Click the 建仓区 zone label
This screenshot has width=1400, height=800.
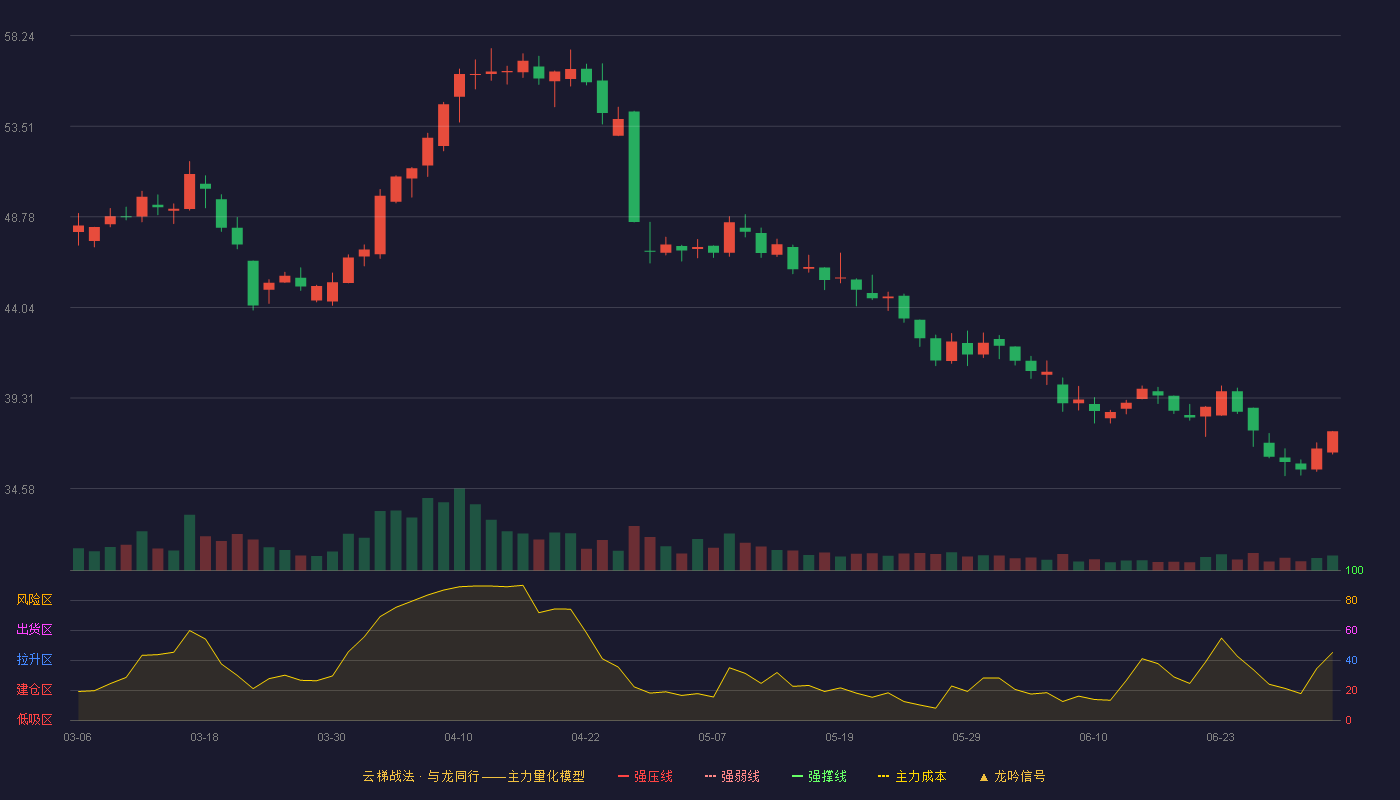tap(34, 690)
